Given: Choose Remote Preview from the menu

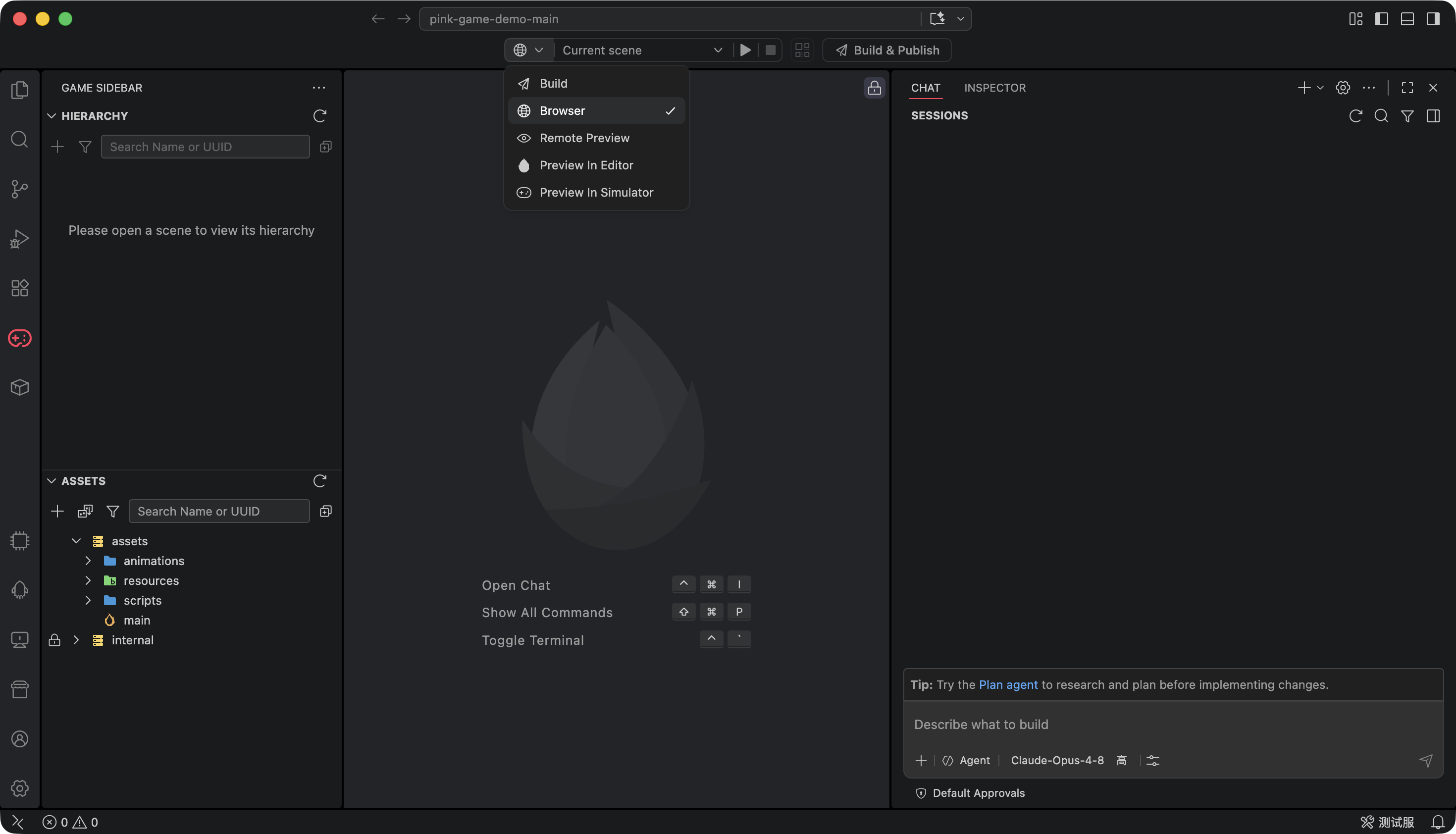Looking at the screenshot, I should [x=596, y=138].
